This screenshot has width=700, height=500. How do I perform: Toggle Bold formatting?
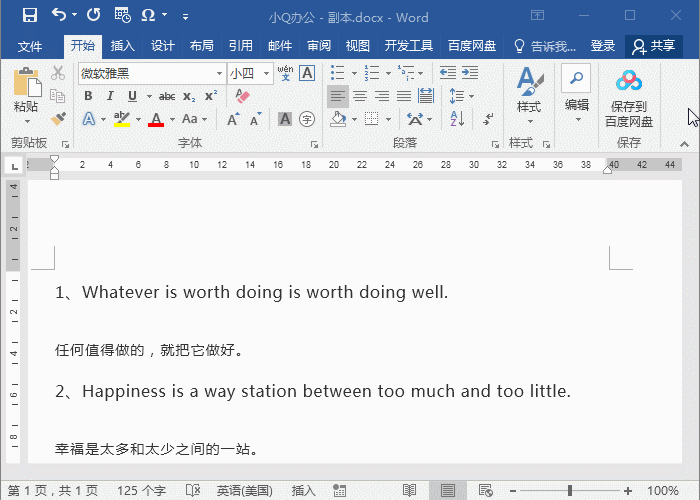point(87,96)
